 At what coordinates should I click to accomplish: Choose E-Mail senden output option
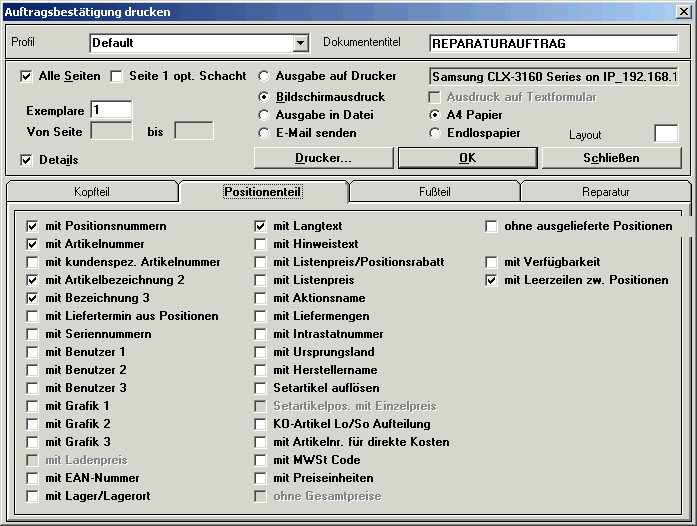click(264, 133)
